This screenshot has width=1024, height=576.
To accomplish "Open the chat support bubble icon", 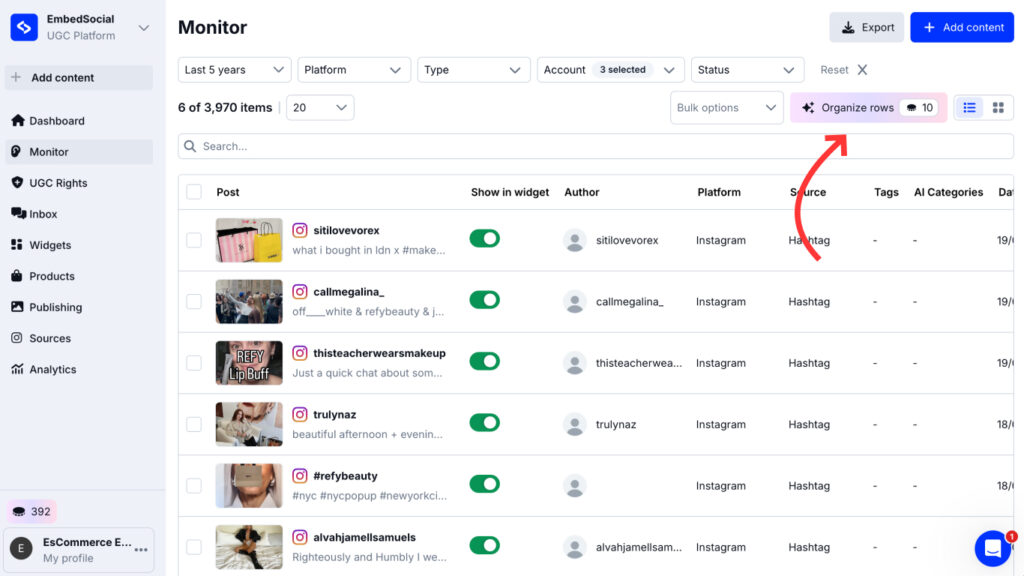I will pyautogui.click(x=993, y=548).
